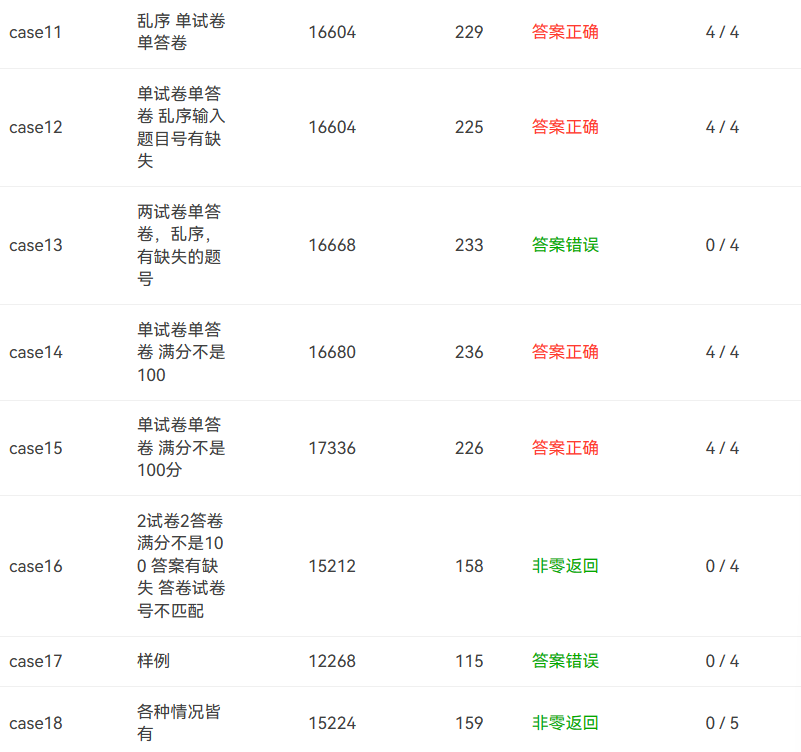Screen dimensions: 801x752
Task: Click the score '4 / 4' for case12
Action: click(722, 127)
